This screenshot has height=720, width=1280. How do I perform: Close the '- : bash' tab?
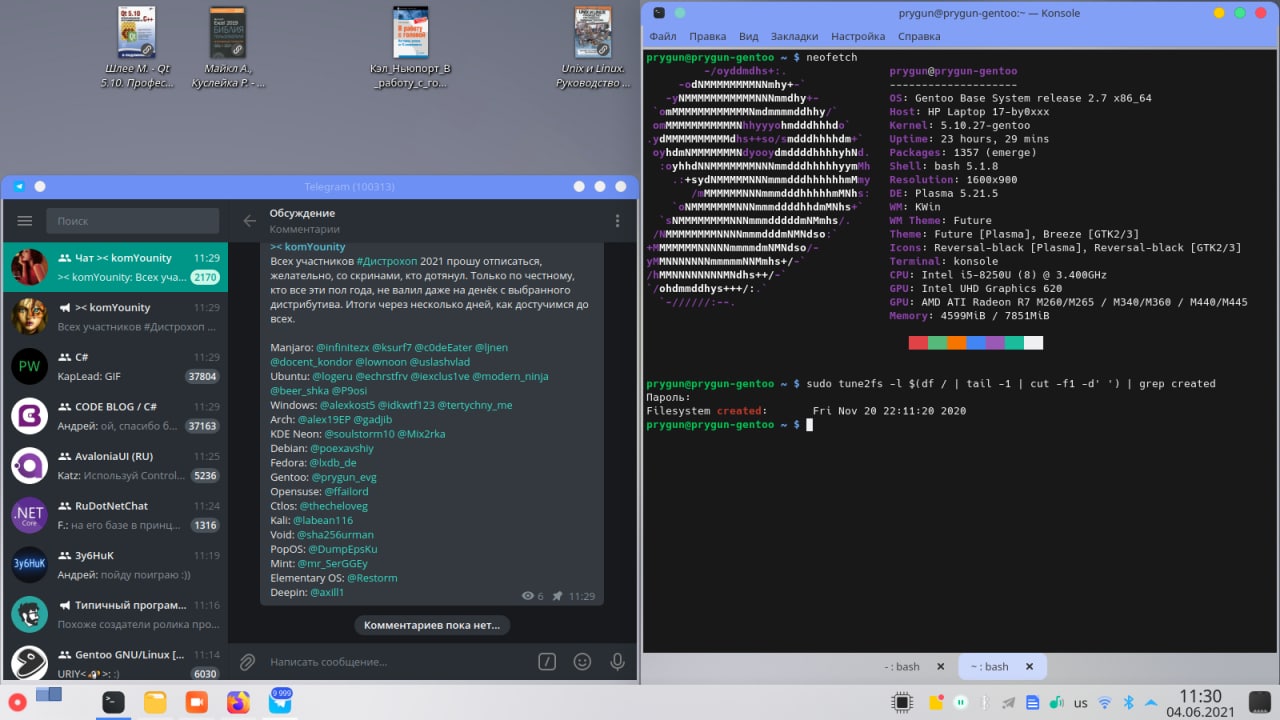pyautogui.click(x=939, y=666)
